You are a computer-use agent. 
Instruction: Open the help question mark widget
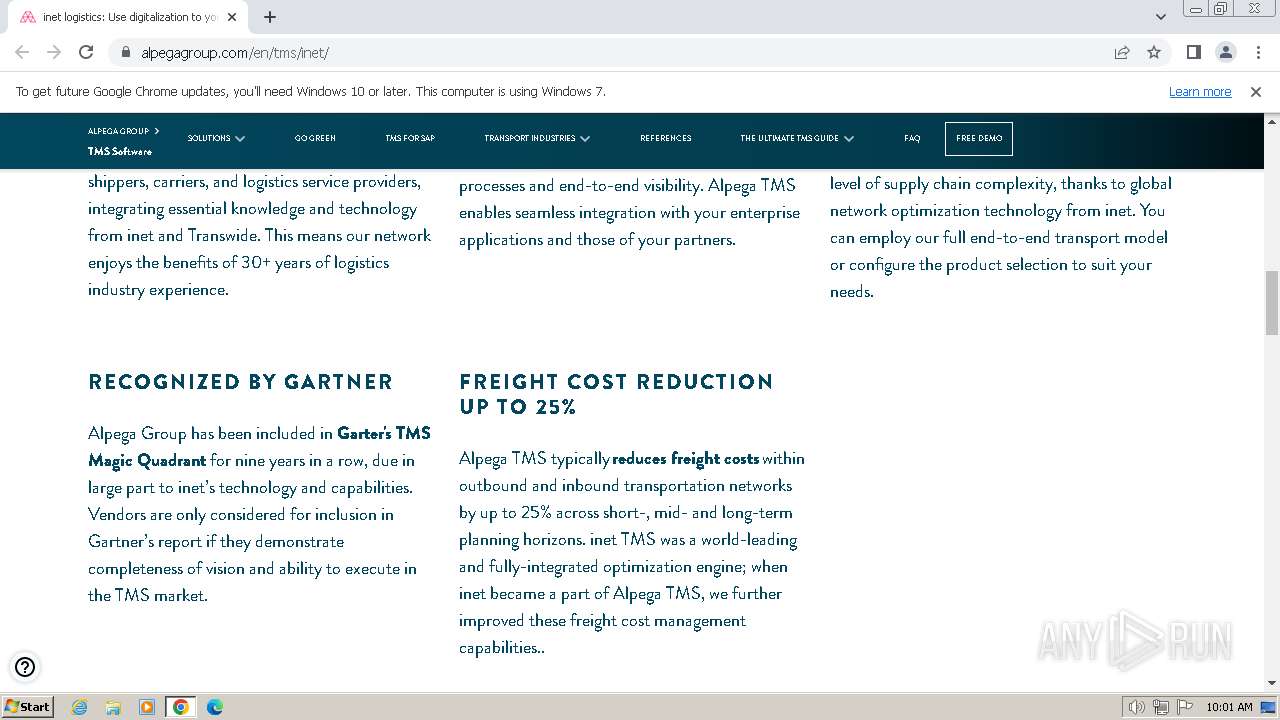(25, 667)
